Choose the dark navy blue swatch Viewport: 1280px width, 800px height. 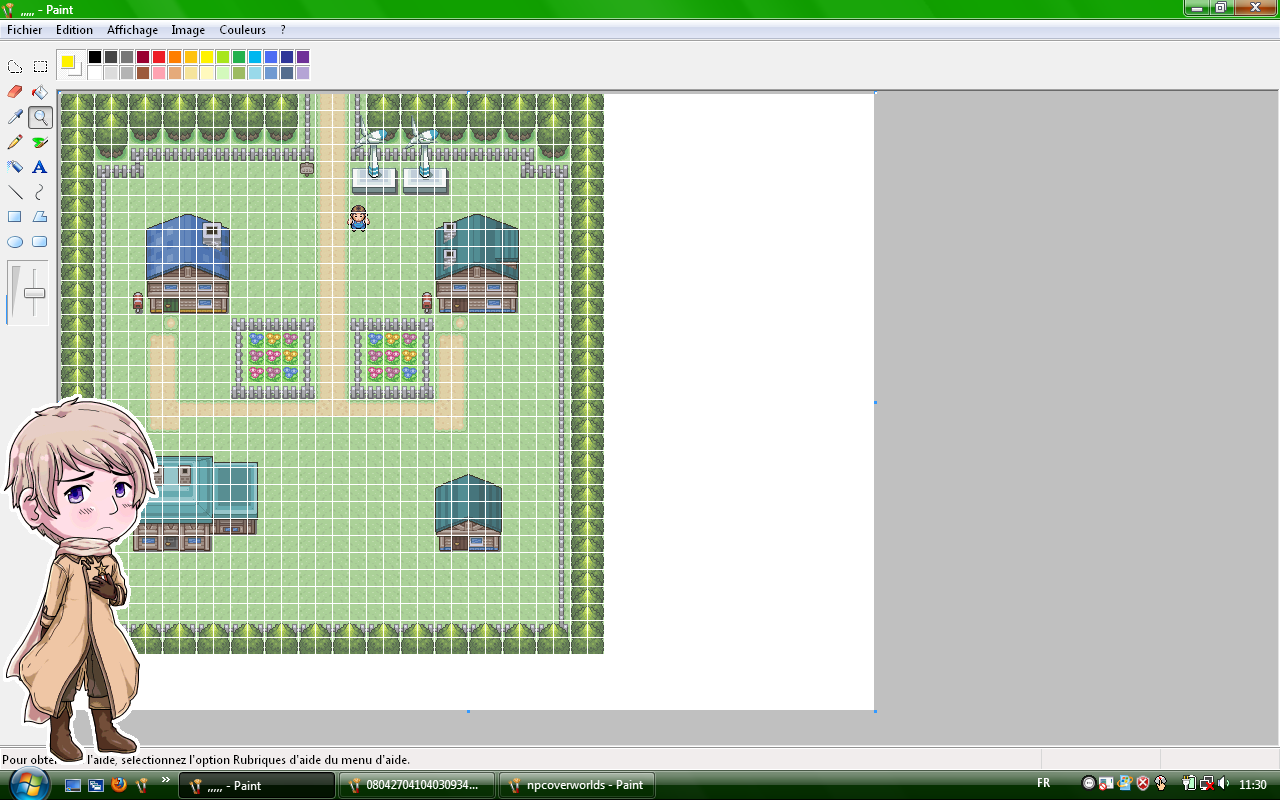pos(287,57)
